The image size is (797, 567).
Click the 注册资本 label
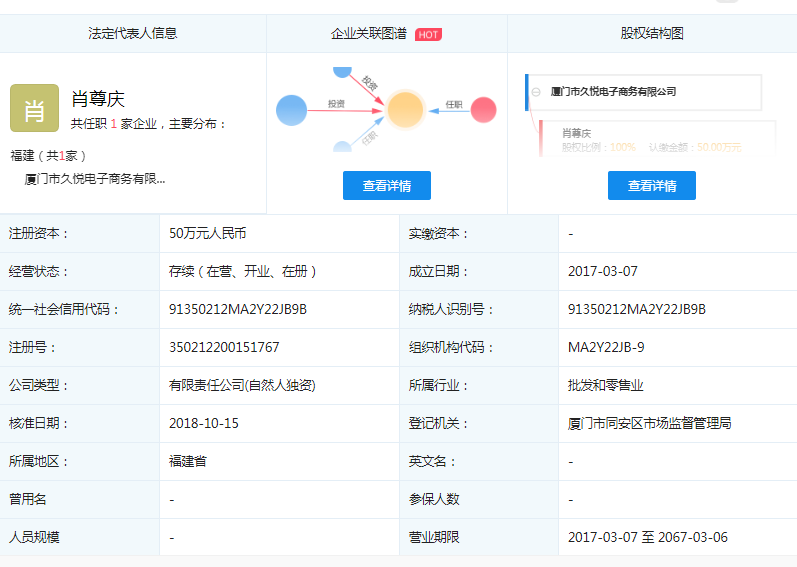tap(38, 233)
